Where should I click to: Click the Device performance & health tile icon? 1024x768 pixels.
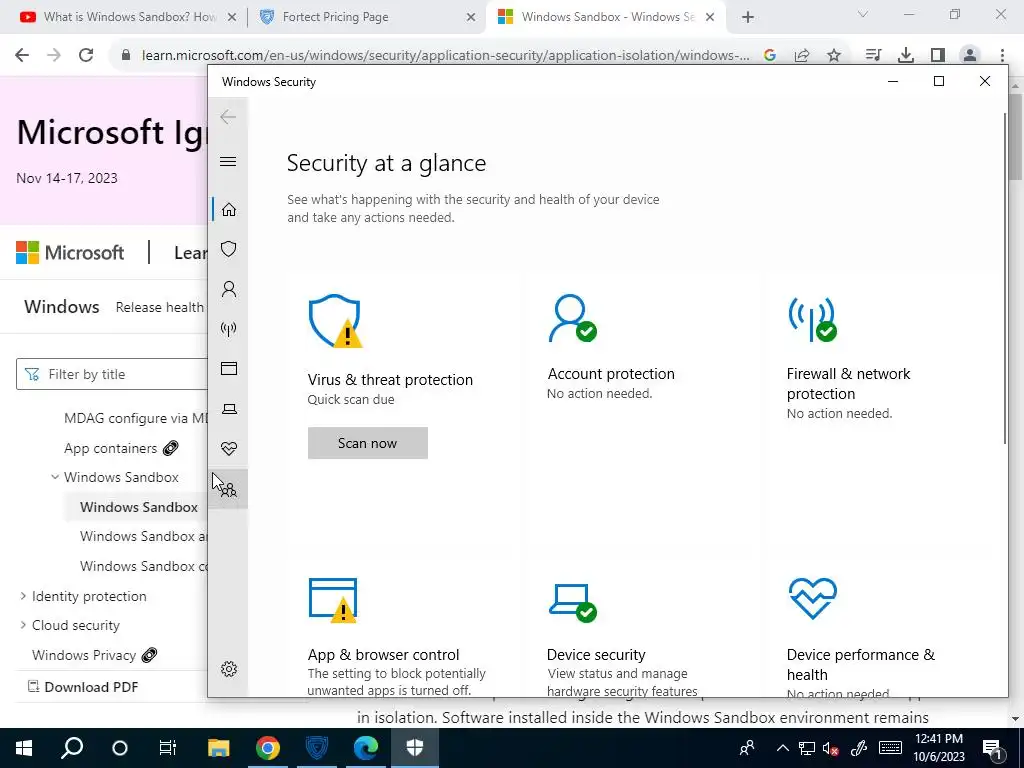pyautogui.click(x=812, y=599)
